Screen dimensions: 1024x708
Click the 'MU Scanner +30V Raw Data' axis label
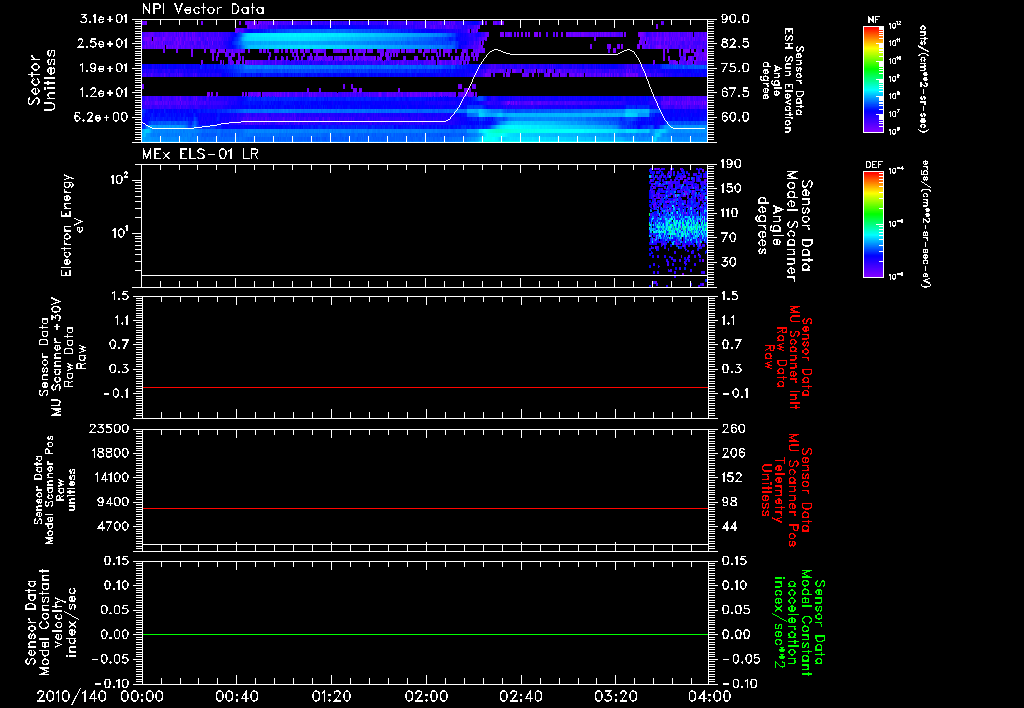[x=62, y=357]
